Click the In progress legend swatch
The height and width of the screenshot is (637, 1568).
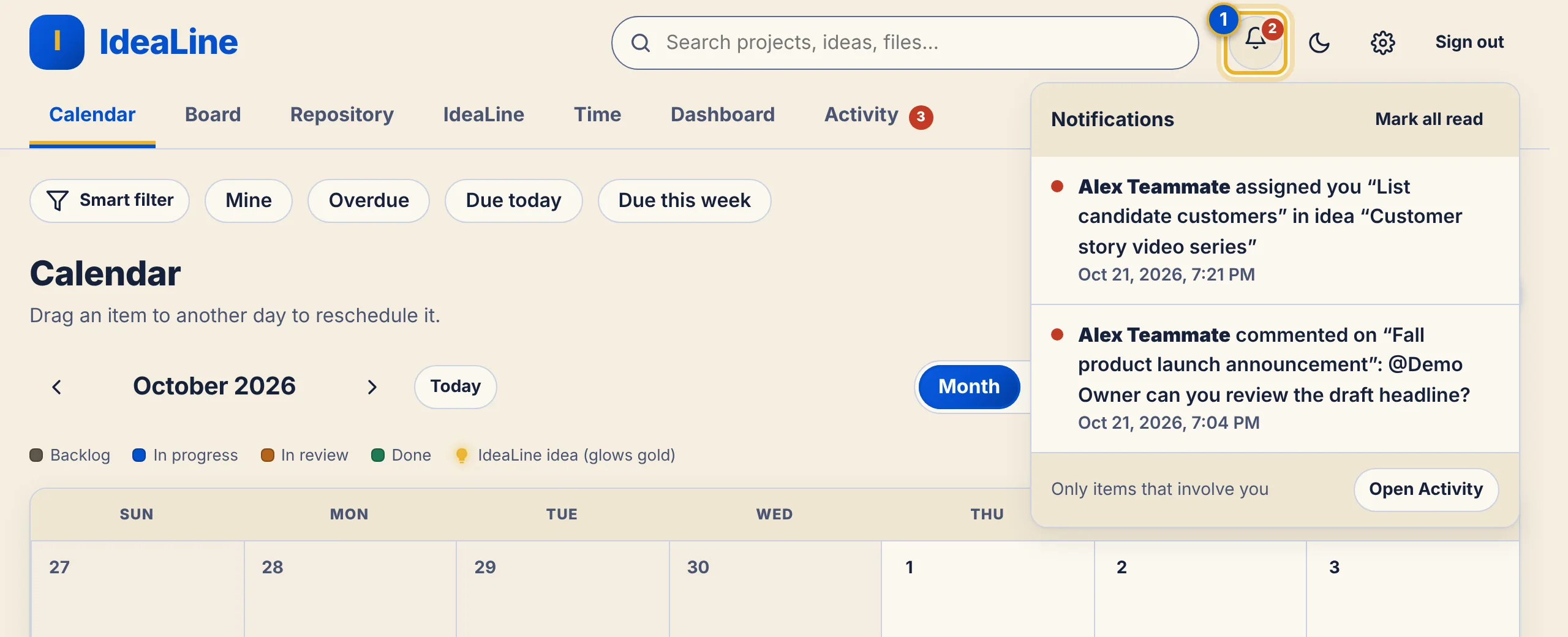point(139,455)
